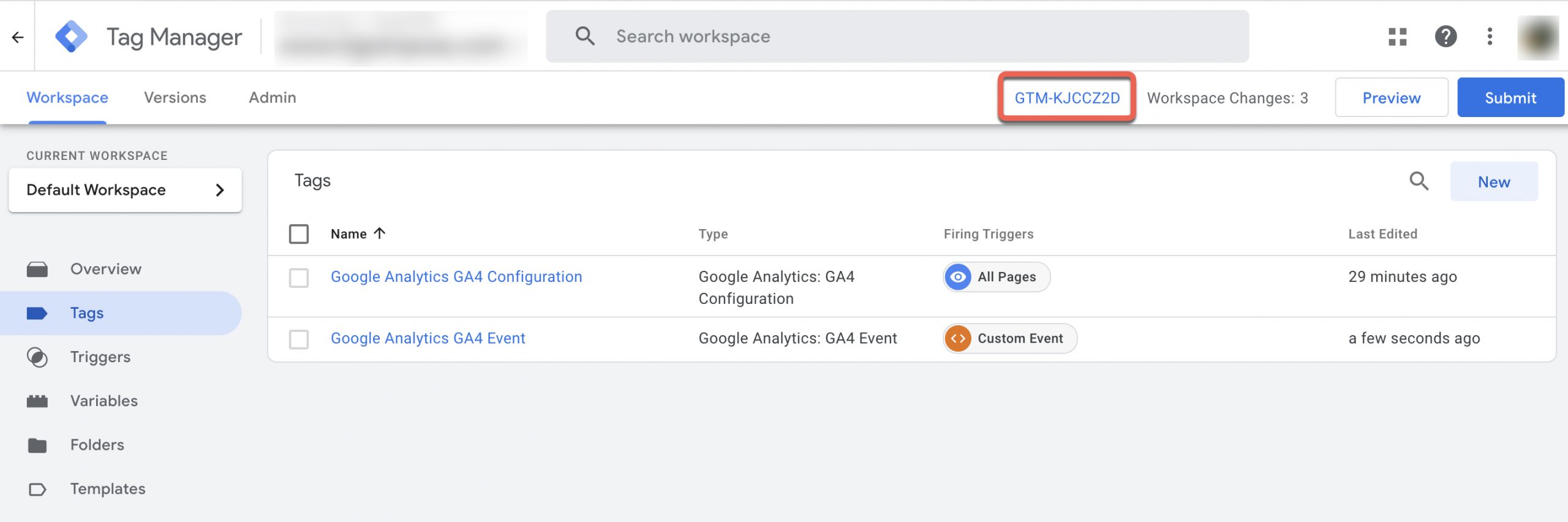
Task: Check the GA4 Event tag checkbox
Action: tap(299, 339)
